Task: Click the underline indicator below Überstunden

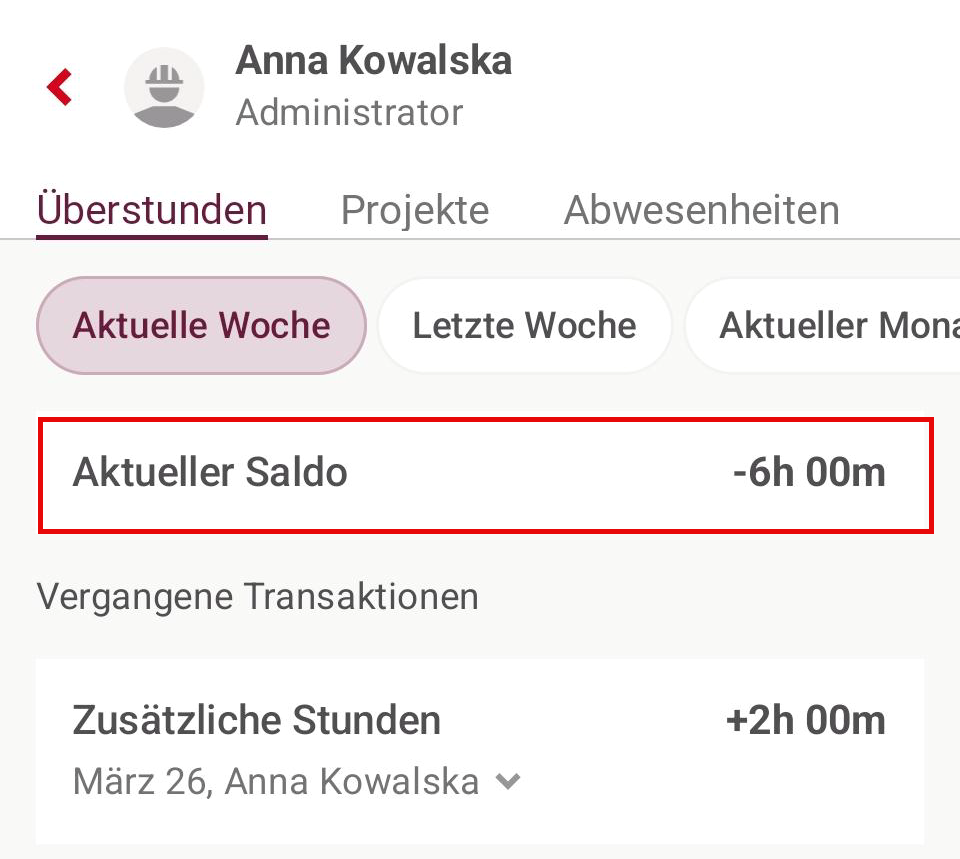Action: tap(152, 237)
